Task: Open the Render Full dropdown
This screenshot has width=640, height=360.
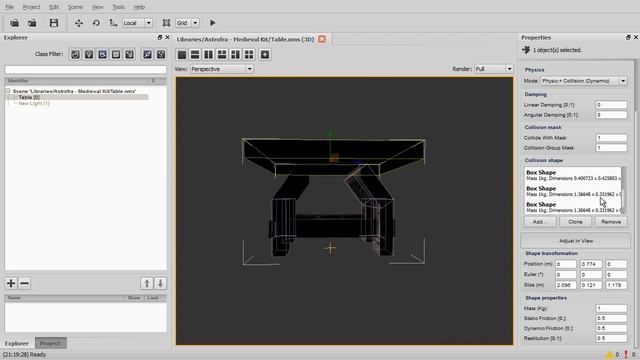Action: tap(493, 69)
